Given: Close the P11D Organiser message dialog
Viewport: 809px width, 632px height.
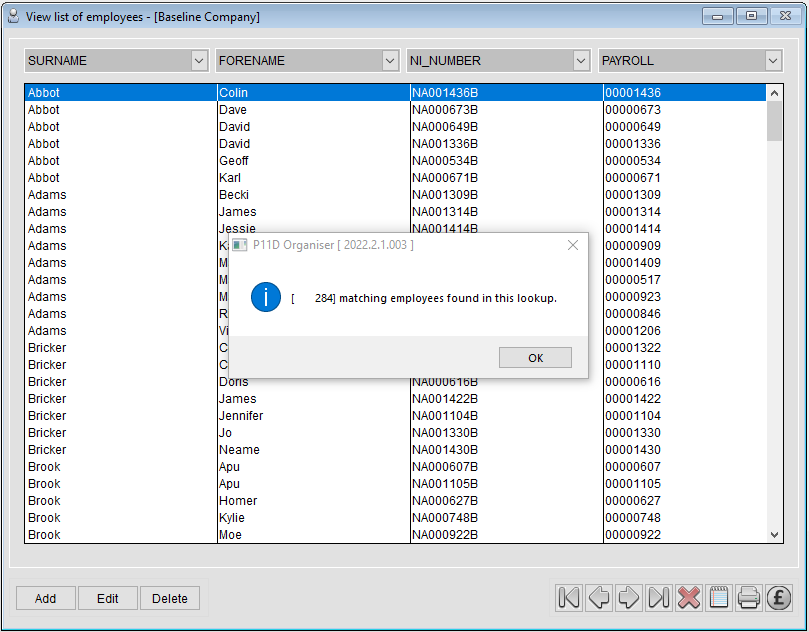Looking at the screenshot, I should point(572,245).
